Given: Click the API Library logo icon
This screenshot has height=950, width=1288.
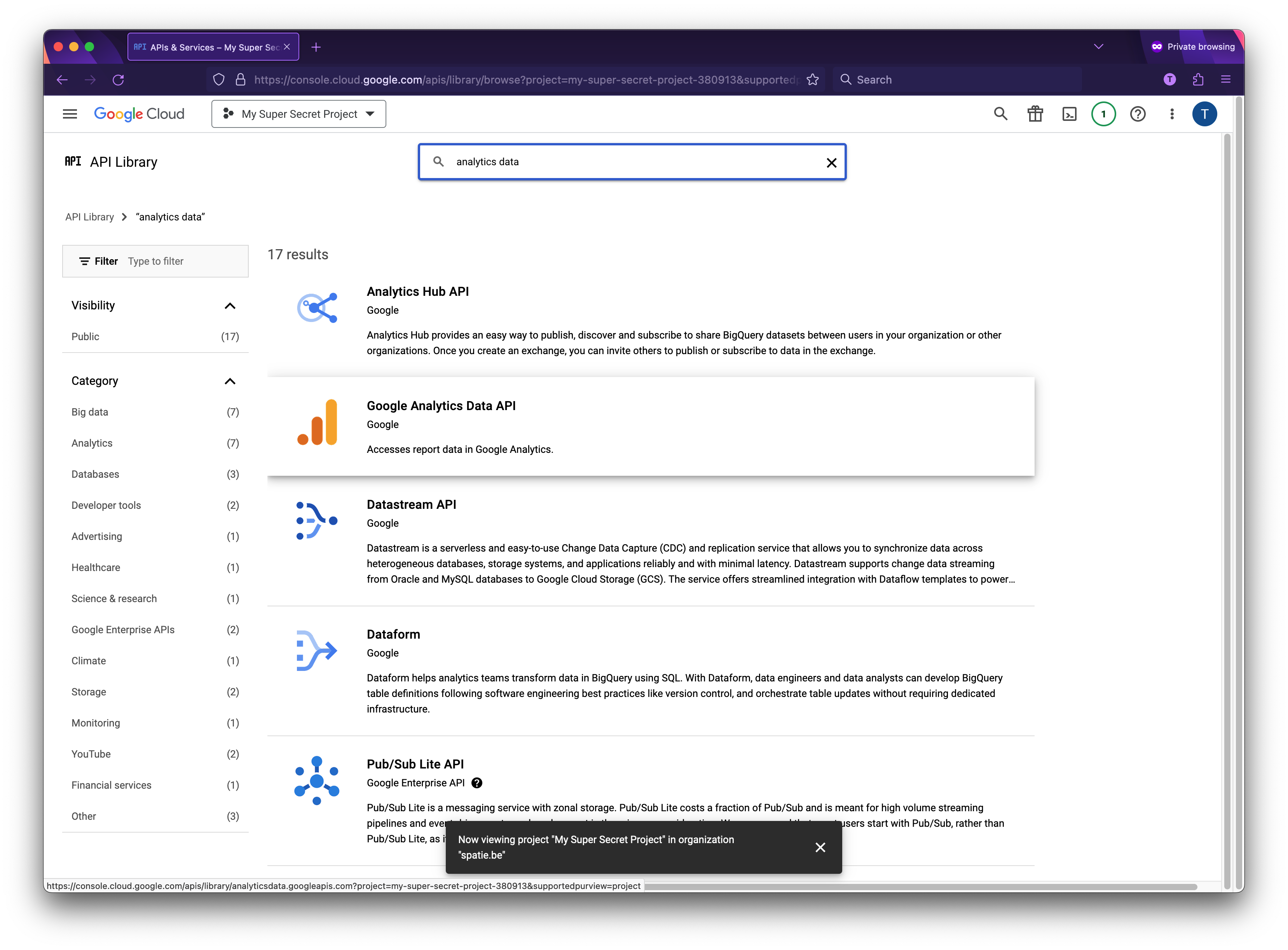Looking at the screenshot, I should 73,162.
